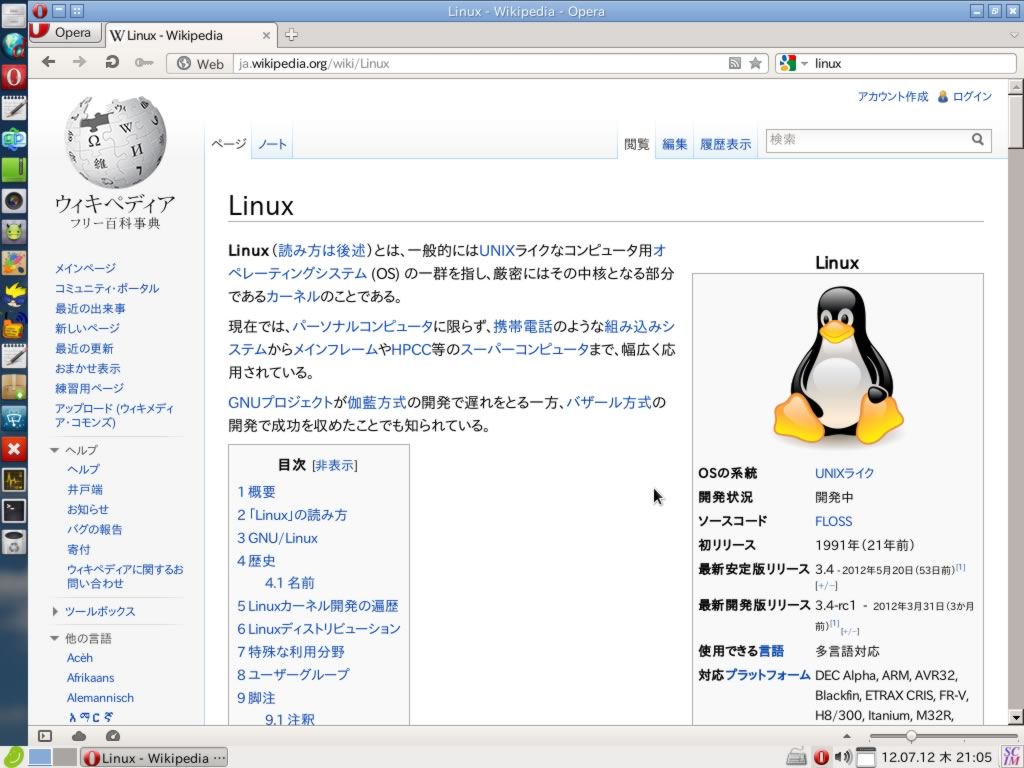Switch to the first workspace pager box
Screen dimensions: 1024x768
tap(39, 757)
